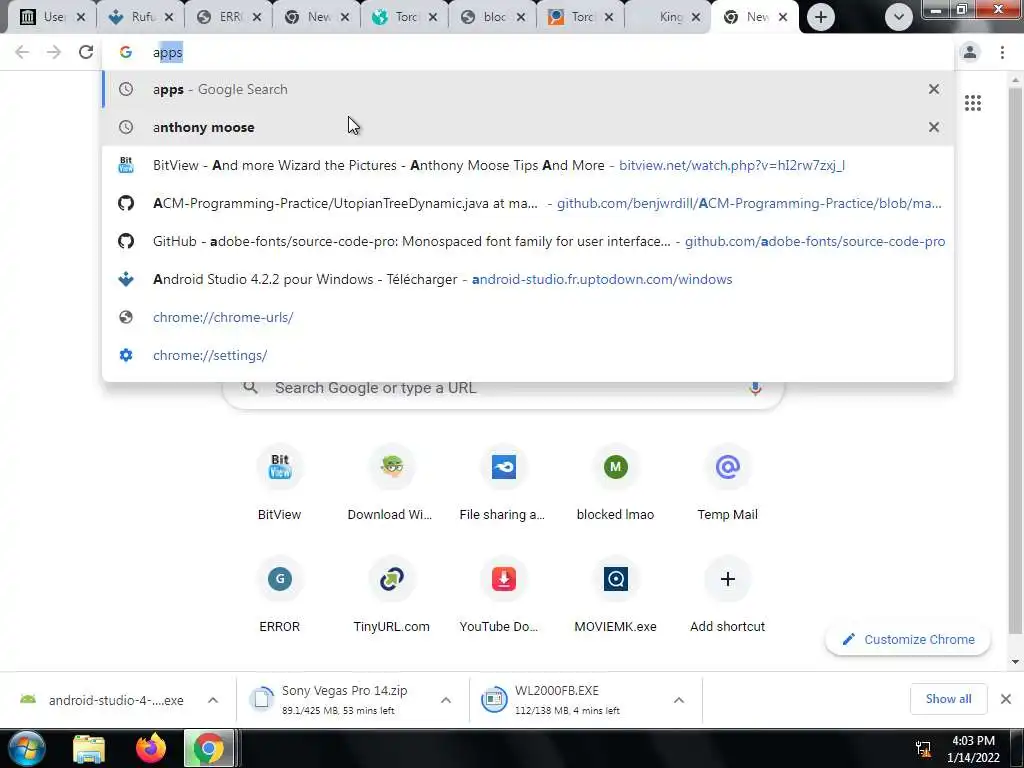This screenshot has width=1024, height=768.
Task: Open the tab search dropdown arrow
Action: click(899, 17)
